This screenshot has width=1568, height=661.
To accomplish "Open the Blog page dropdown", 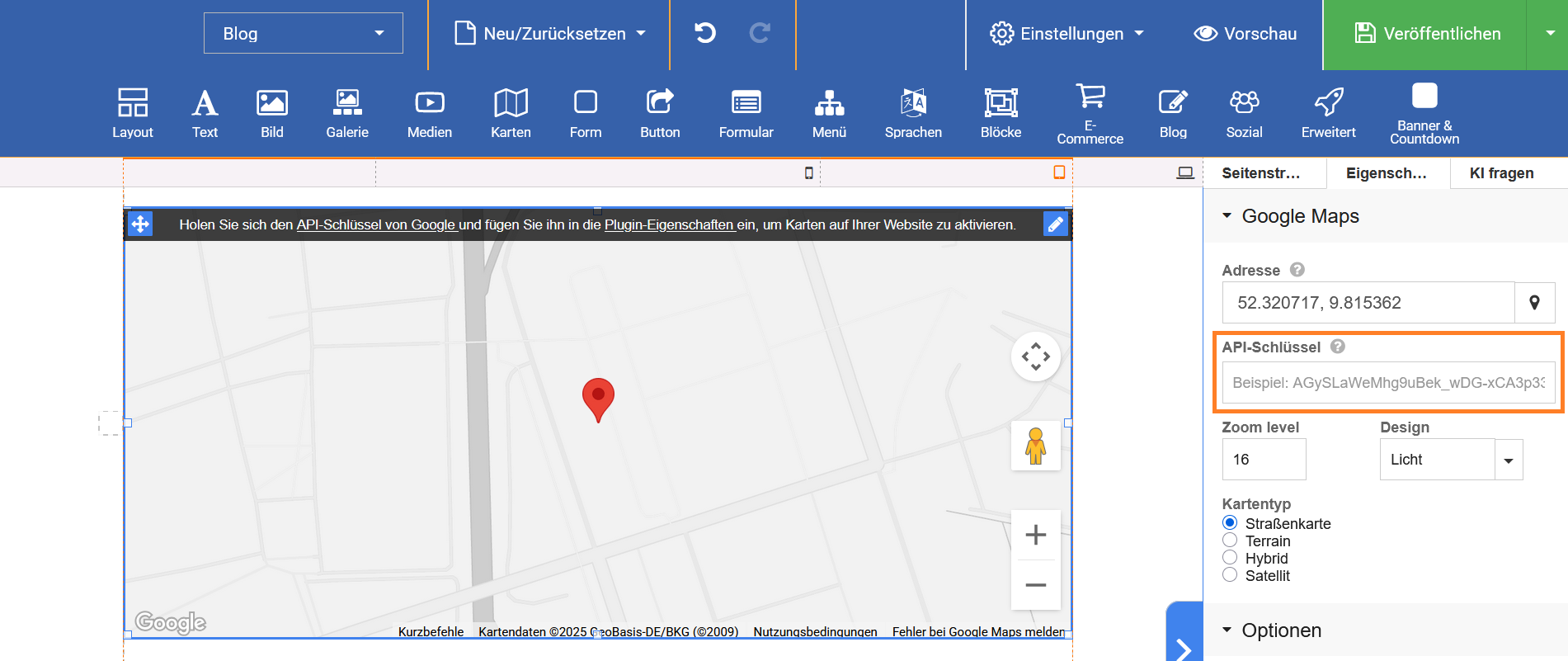I will coord(303,33).
